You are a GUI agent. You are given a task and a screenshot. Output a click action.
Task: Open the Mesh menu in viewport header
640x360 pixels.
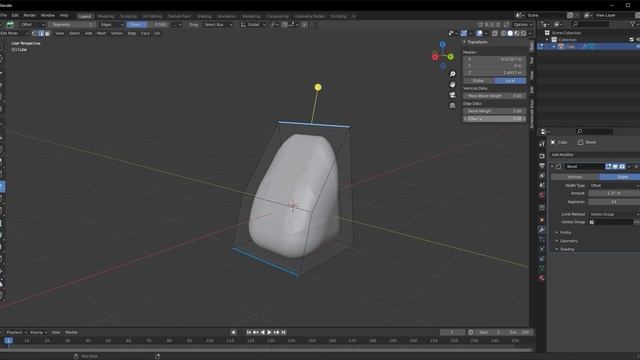(101, 33)
